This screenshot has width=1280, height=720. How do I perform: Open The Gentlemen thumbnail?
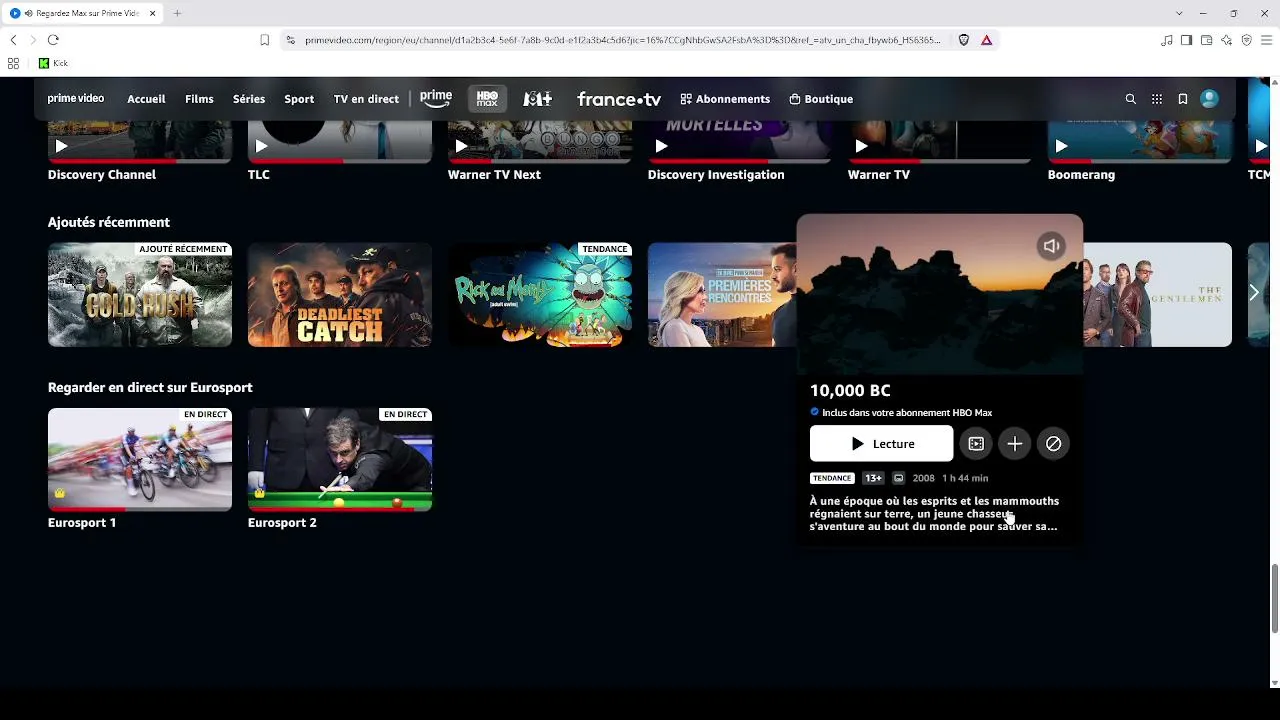(x=1158, y=295)
